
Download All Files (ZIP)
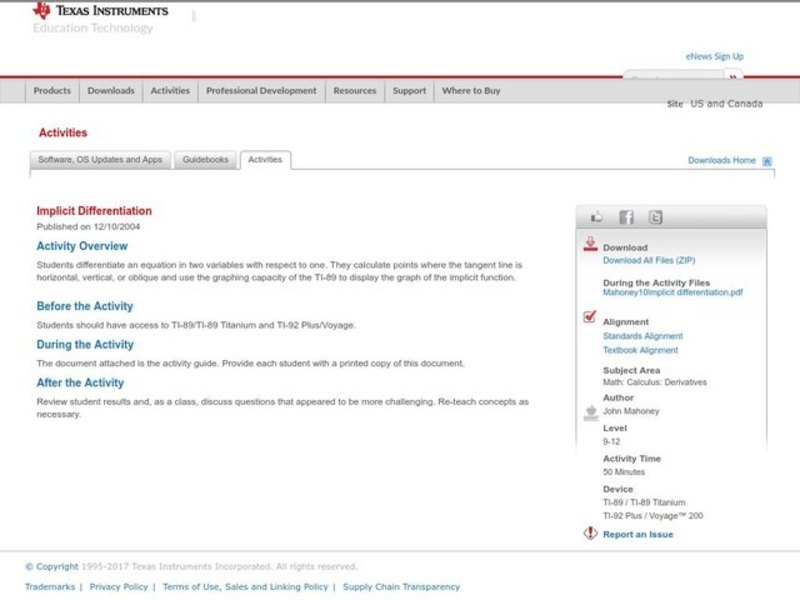(x=649, y=260)
